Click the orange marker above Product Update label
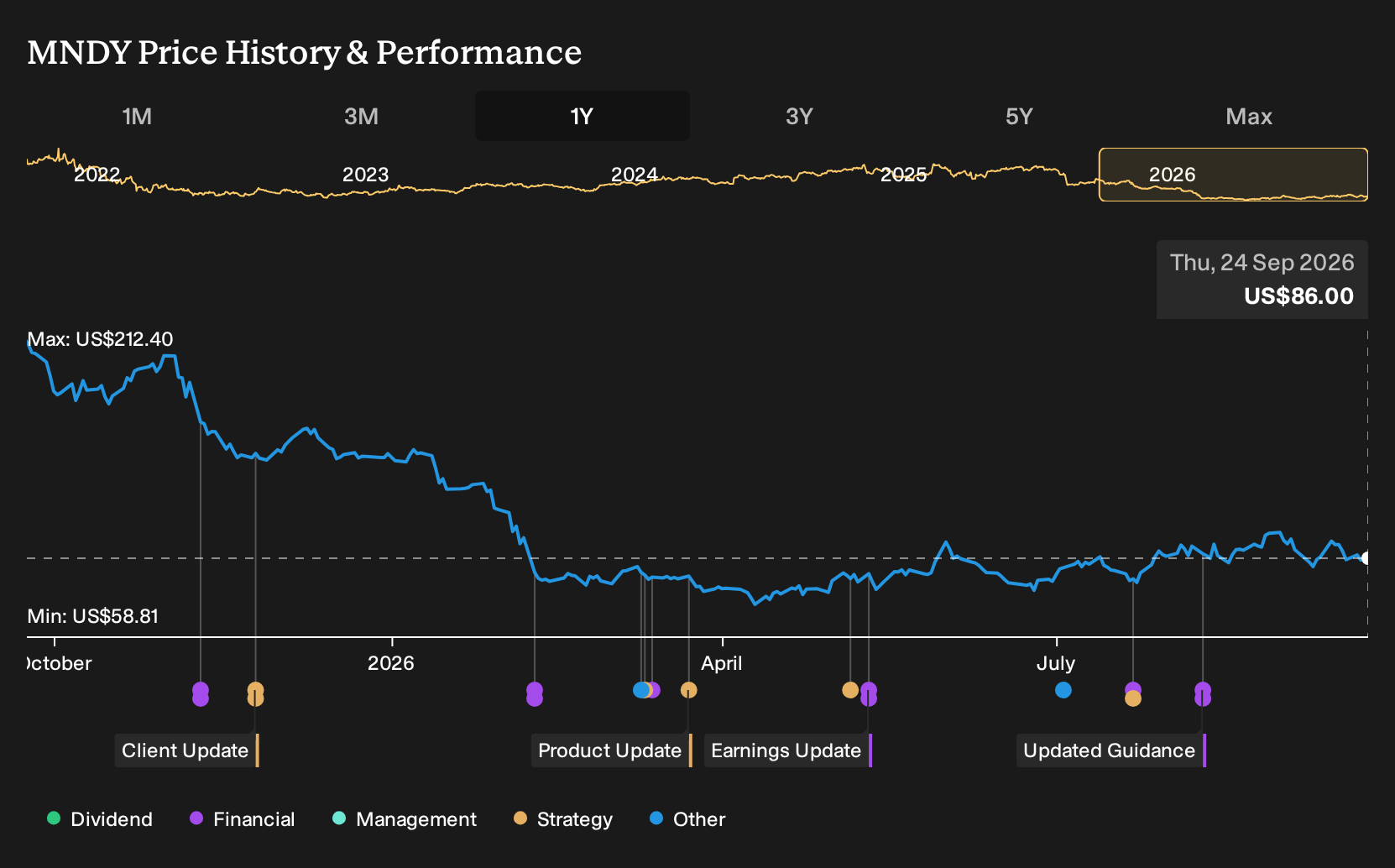Screen dimensions: 1395x868 688,690
